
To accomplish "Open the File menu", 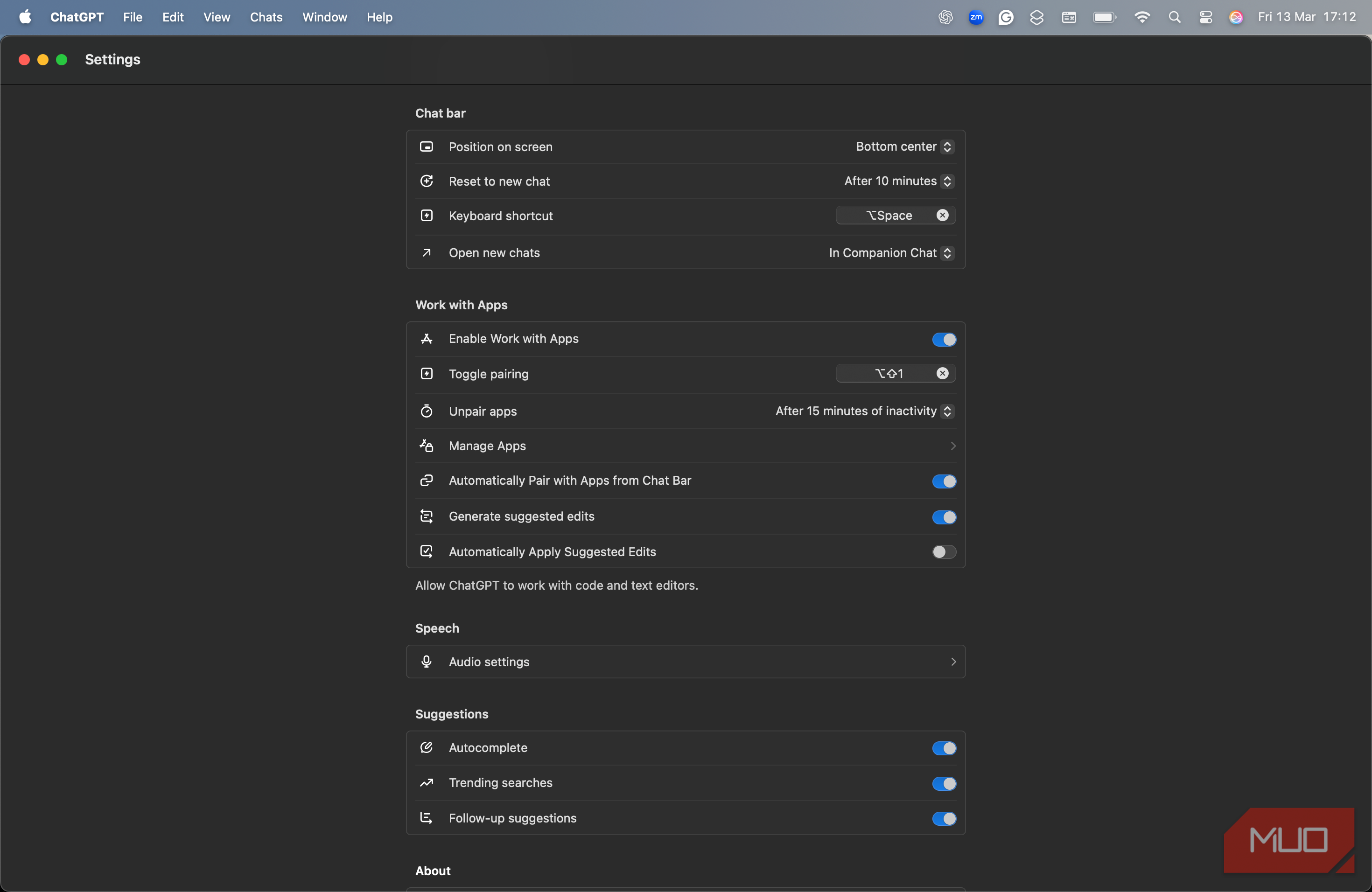I will point(133,17).
